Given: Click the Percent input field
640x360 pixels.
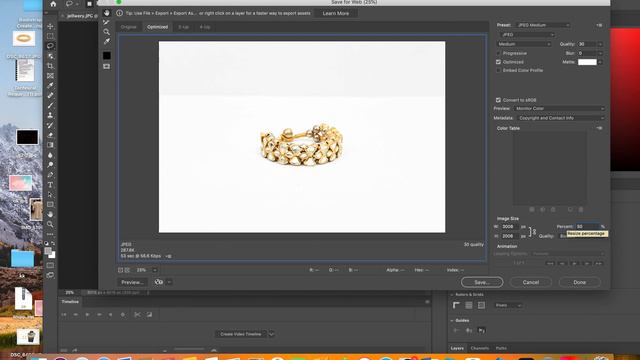Looking at the screenshot, I should pyautogui.click(x=587, y=227).
